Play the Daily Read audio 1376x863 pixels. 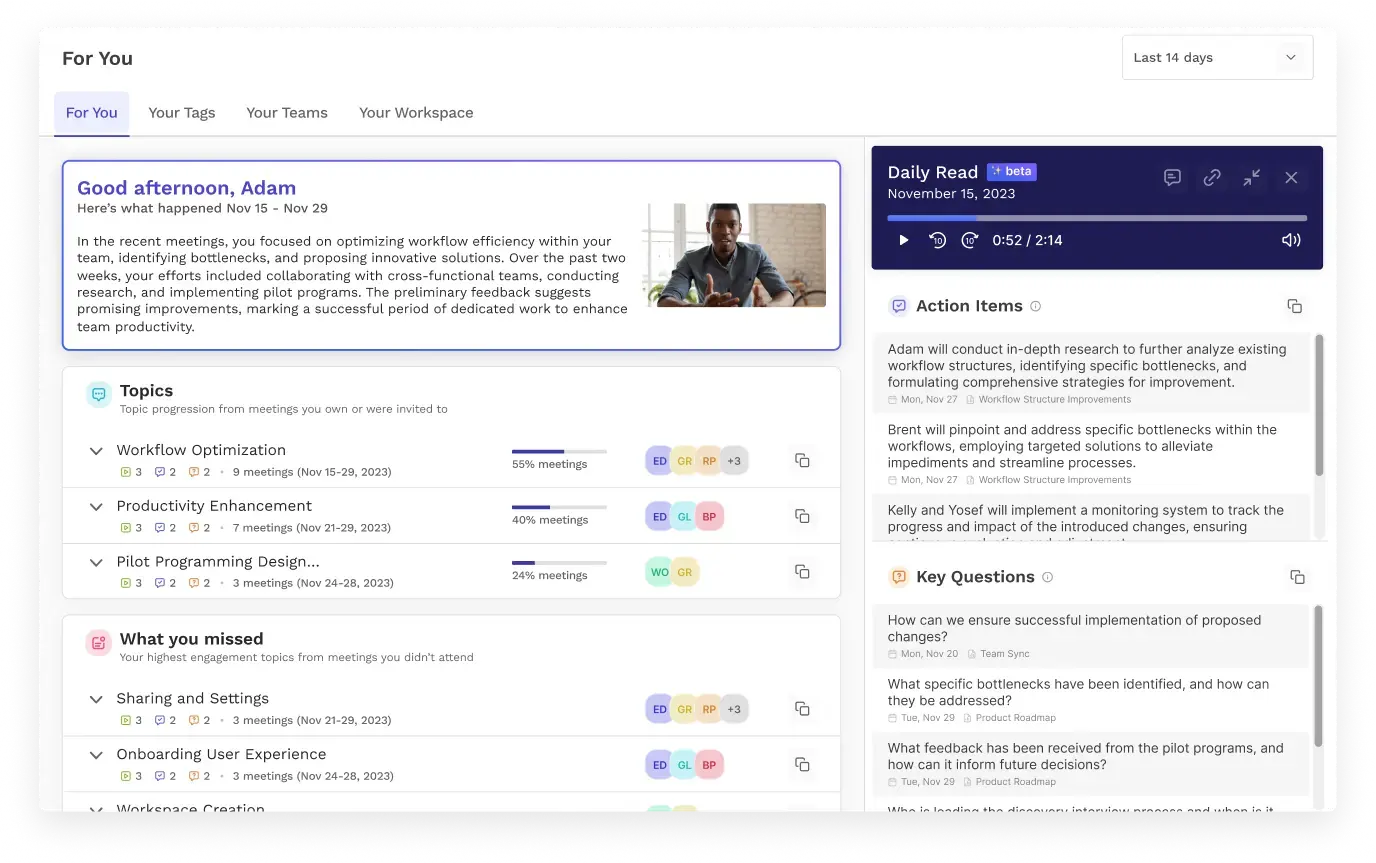[903, 240]
